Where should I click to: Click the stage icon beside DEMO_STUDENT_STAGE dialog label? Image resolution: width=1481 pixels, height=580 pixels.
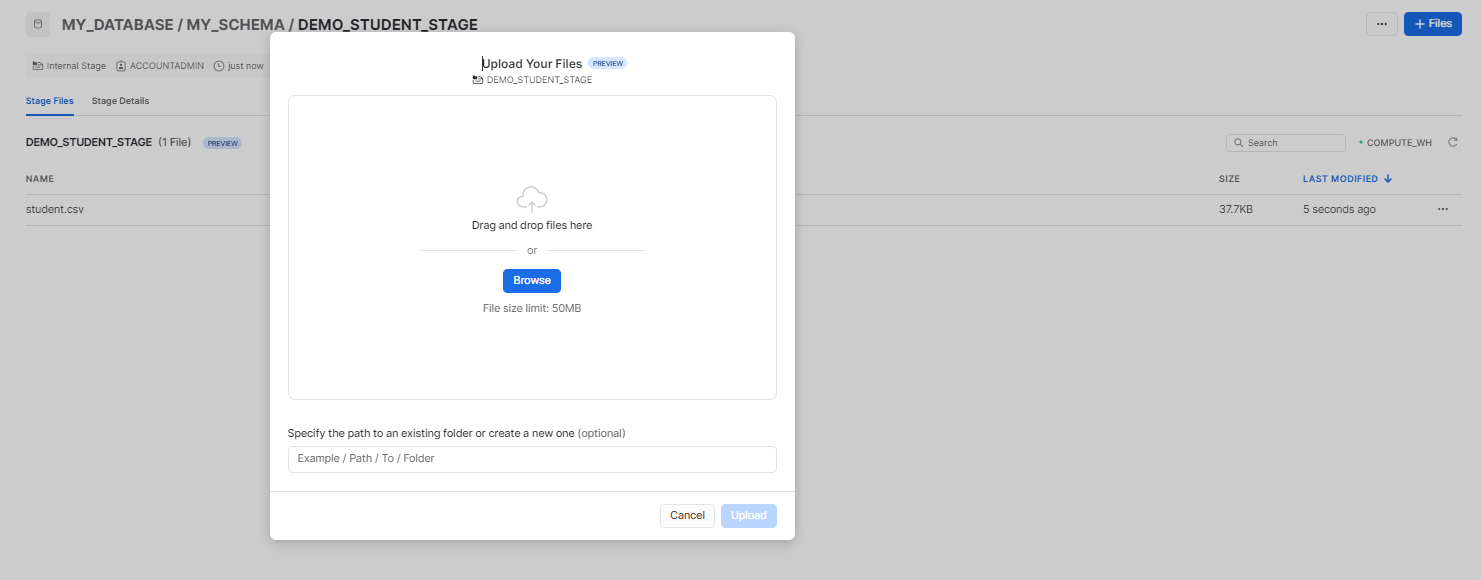click(477, 79)
